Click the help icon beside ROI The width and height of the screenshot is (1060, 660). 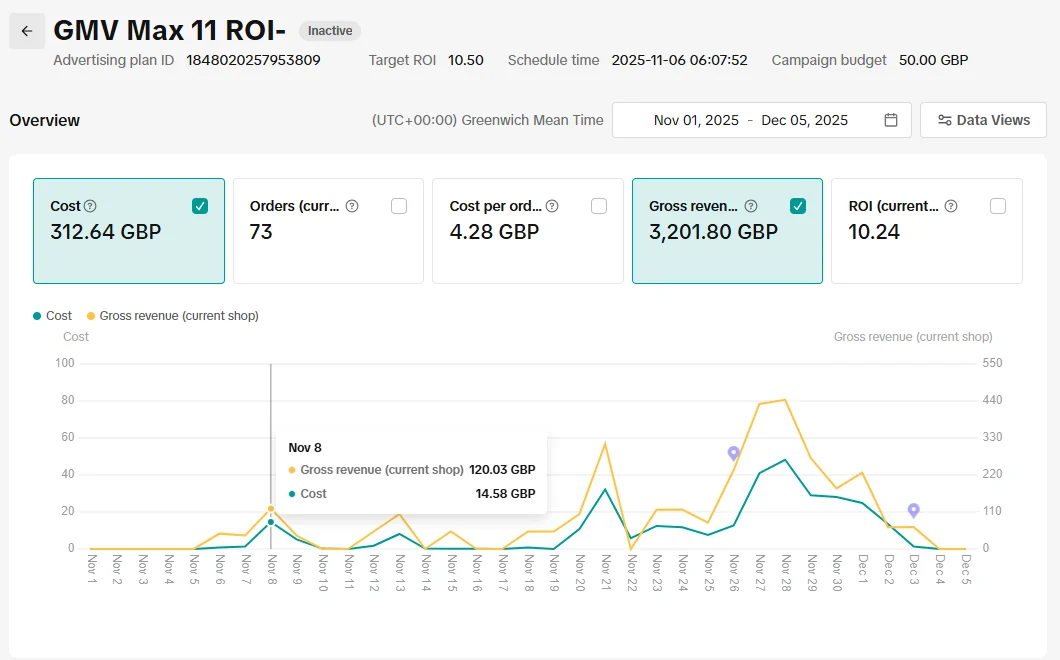click(950, 206)
